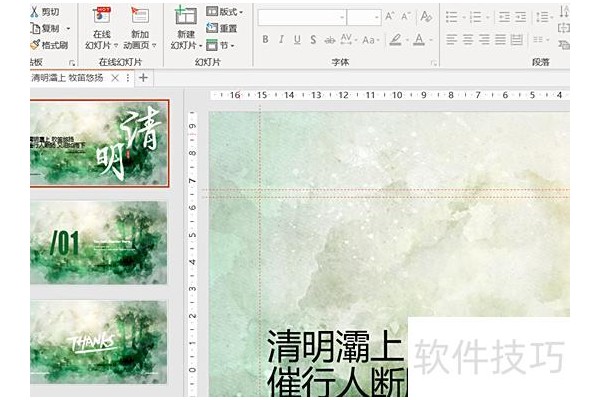
Task: Select the 清明 title slide thumbnail
Action: point(99,144)
